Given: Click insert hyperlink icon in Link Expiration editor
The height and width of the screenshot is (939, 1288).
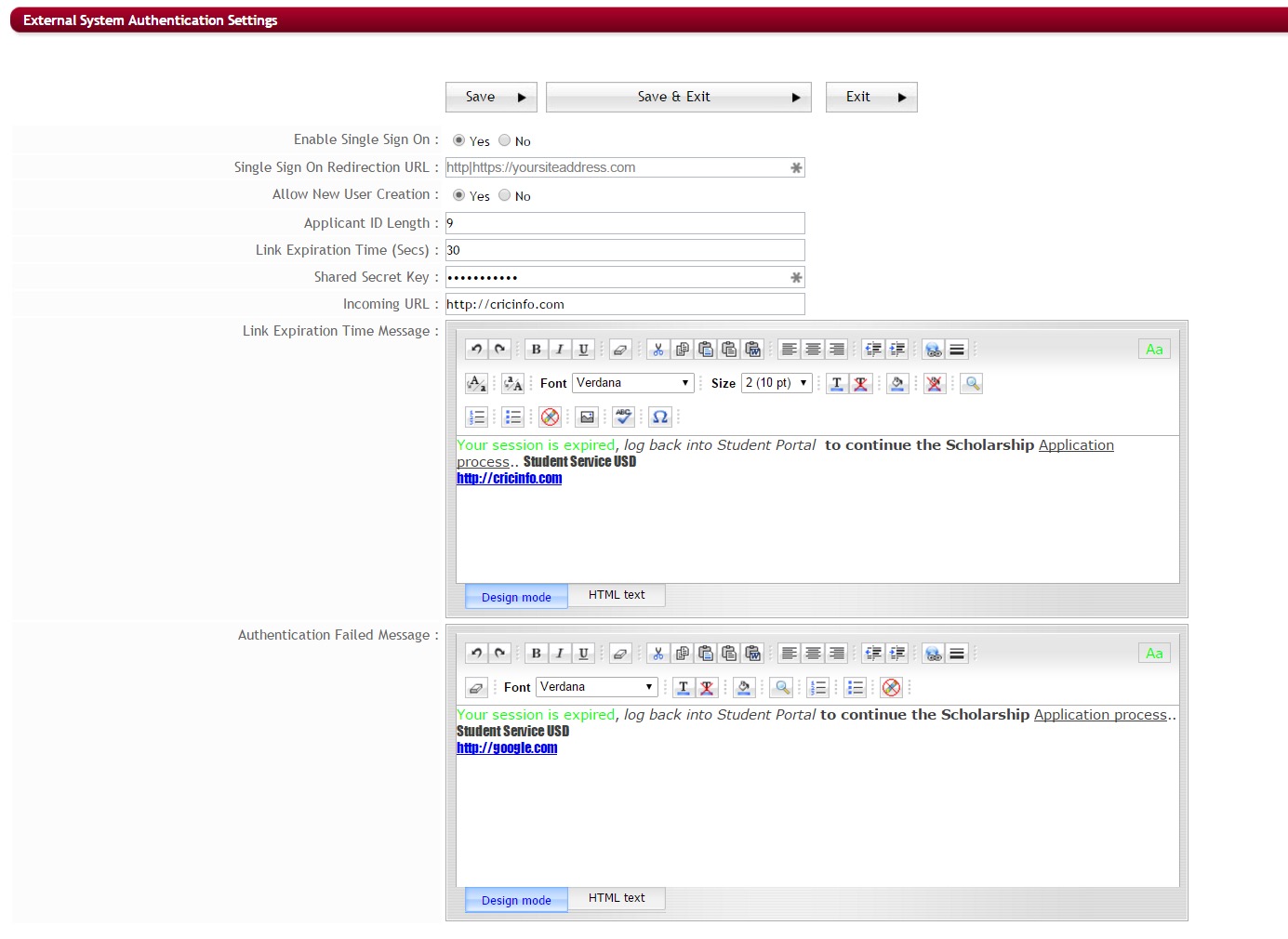Looking at the screenshot, I should click(x=933, y=350).
